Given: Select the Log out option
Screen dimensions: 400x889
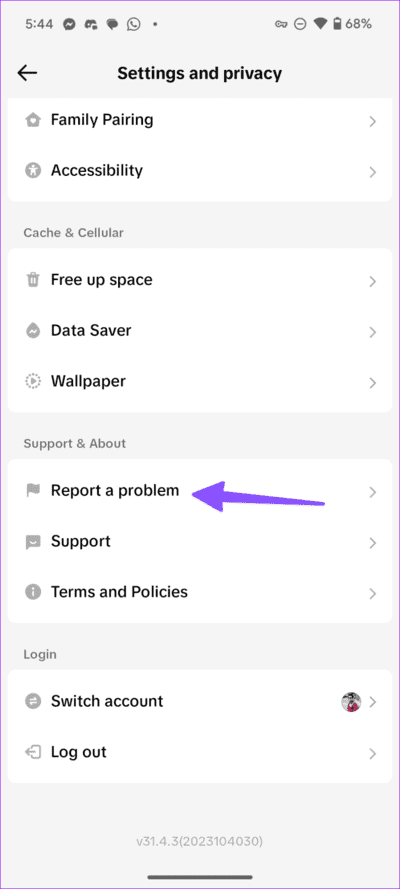Looking at the screenshot, I should [200, 753].
